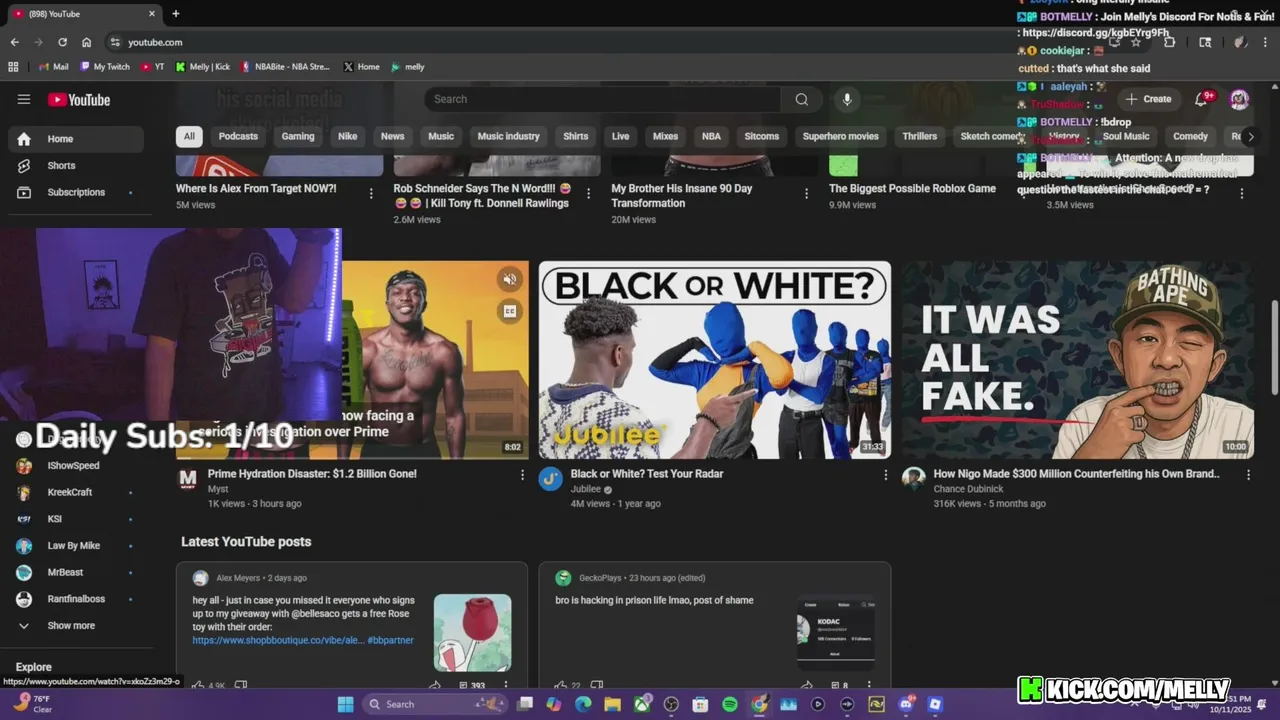Open Melly | Kick bookmark
Screen dimensions: 1280x720
coord(203,67)
